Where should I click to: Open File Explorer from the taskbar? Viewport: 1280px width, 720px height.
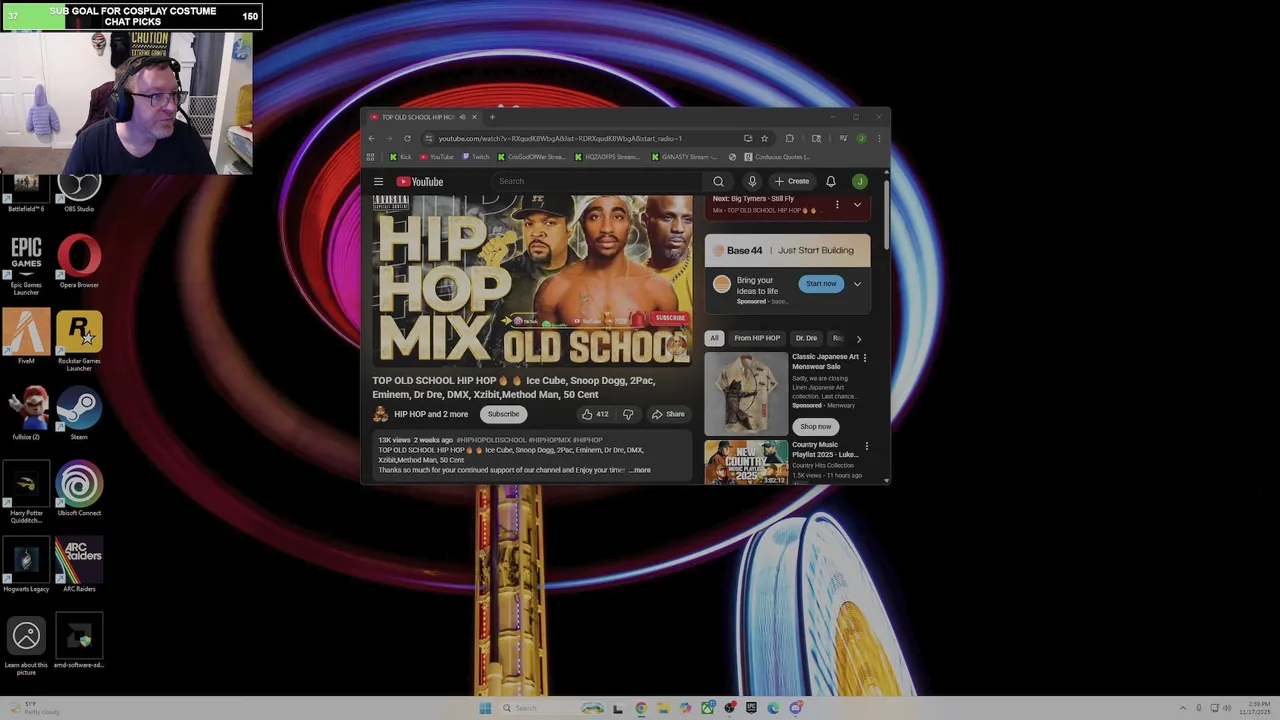coord(663,708)
